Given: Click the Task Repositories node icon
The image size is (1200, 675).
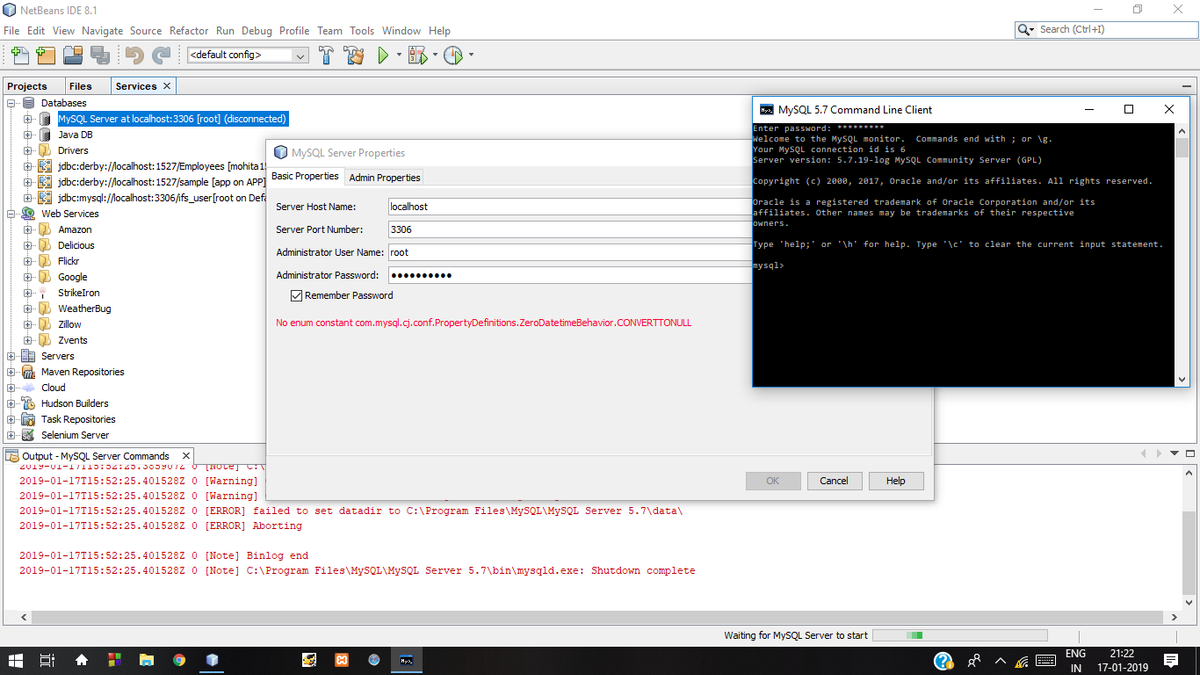Looking at the screenshot, I should point(29,419).
